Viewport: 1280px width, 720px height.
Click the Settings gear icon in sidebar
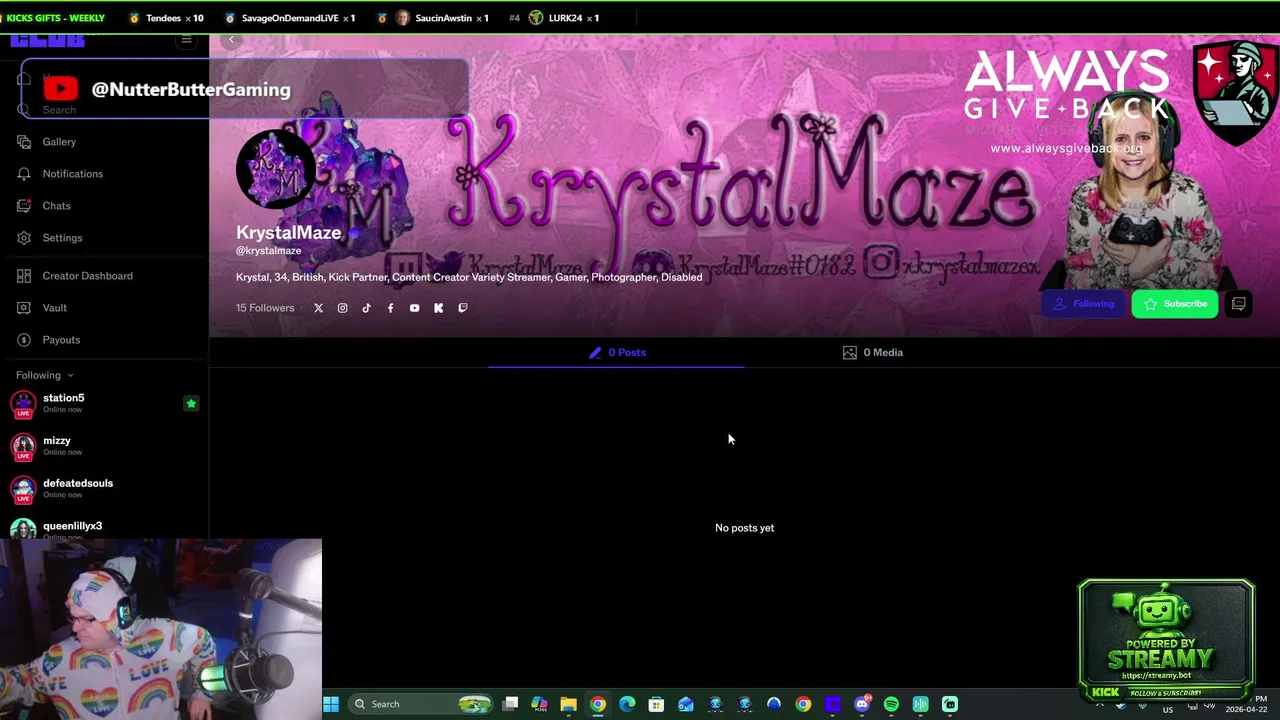pyautogui.click(x=24, y=238)
